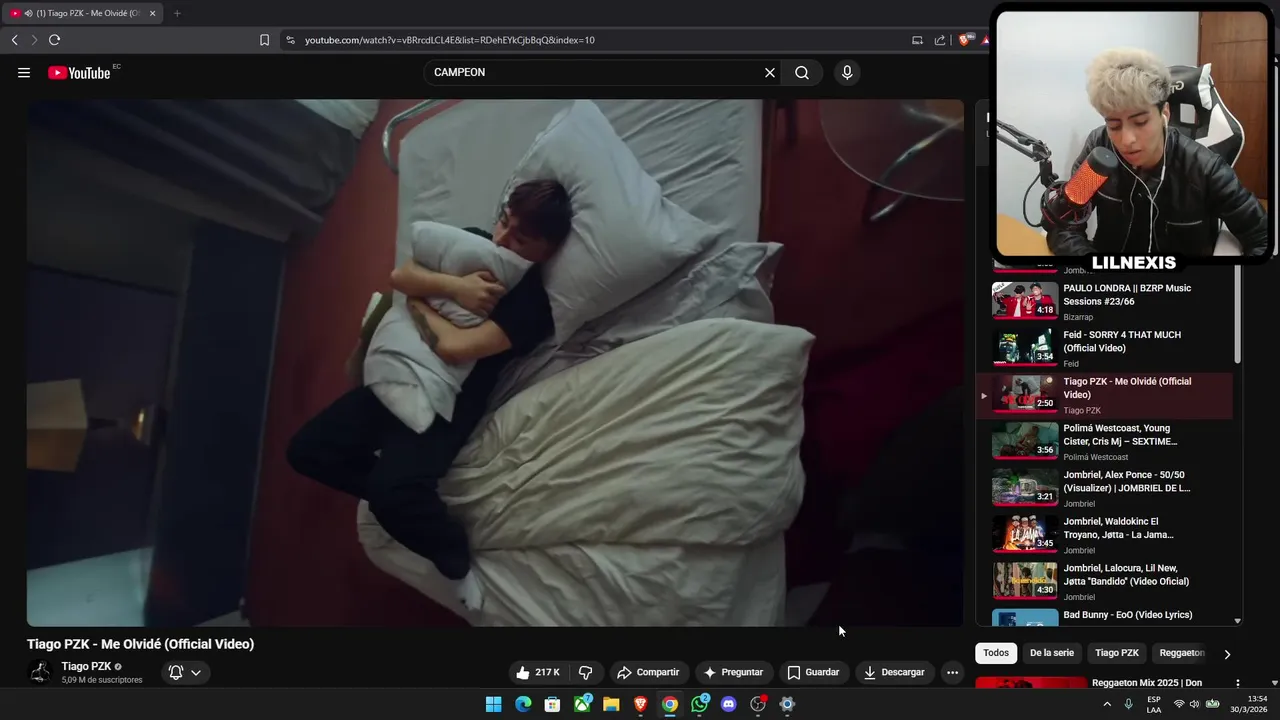
Task: Bookmark this page in the browser
Action: (x=264, y=40)
